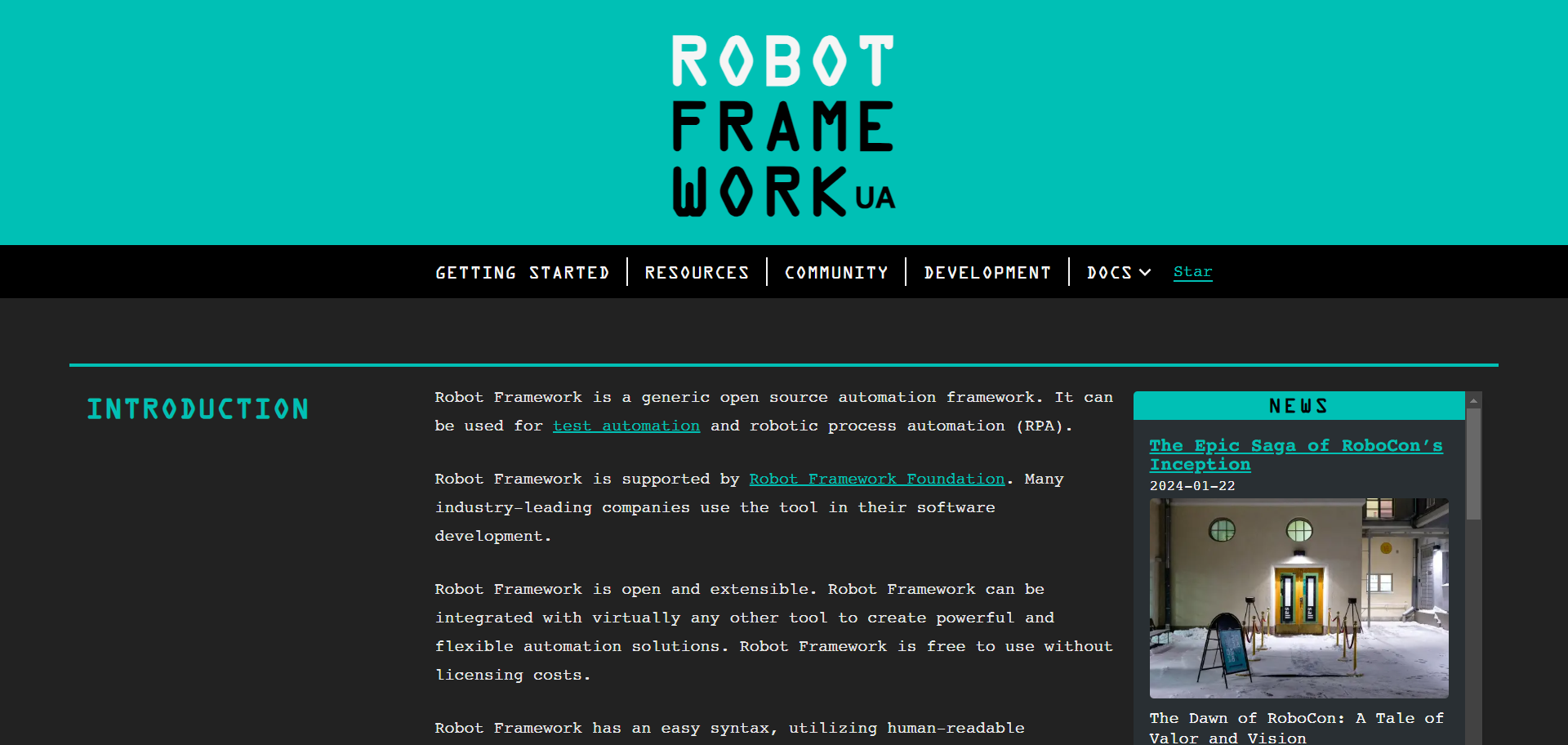The height and width of the screenshot is (745, 1568).
Task: Click the news scrollbar up arrow
Action: [1473, 400]
